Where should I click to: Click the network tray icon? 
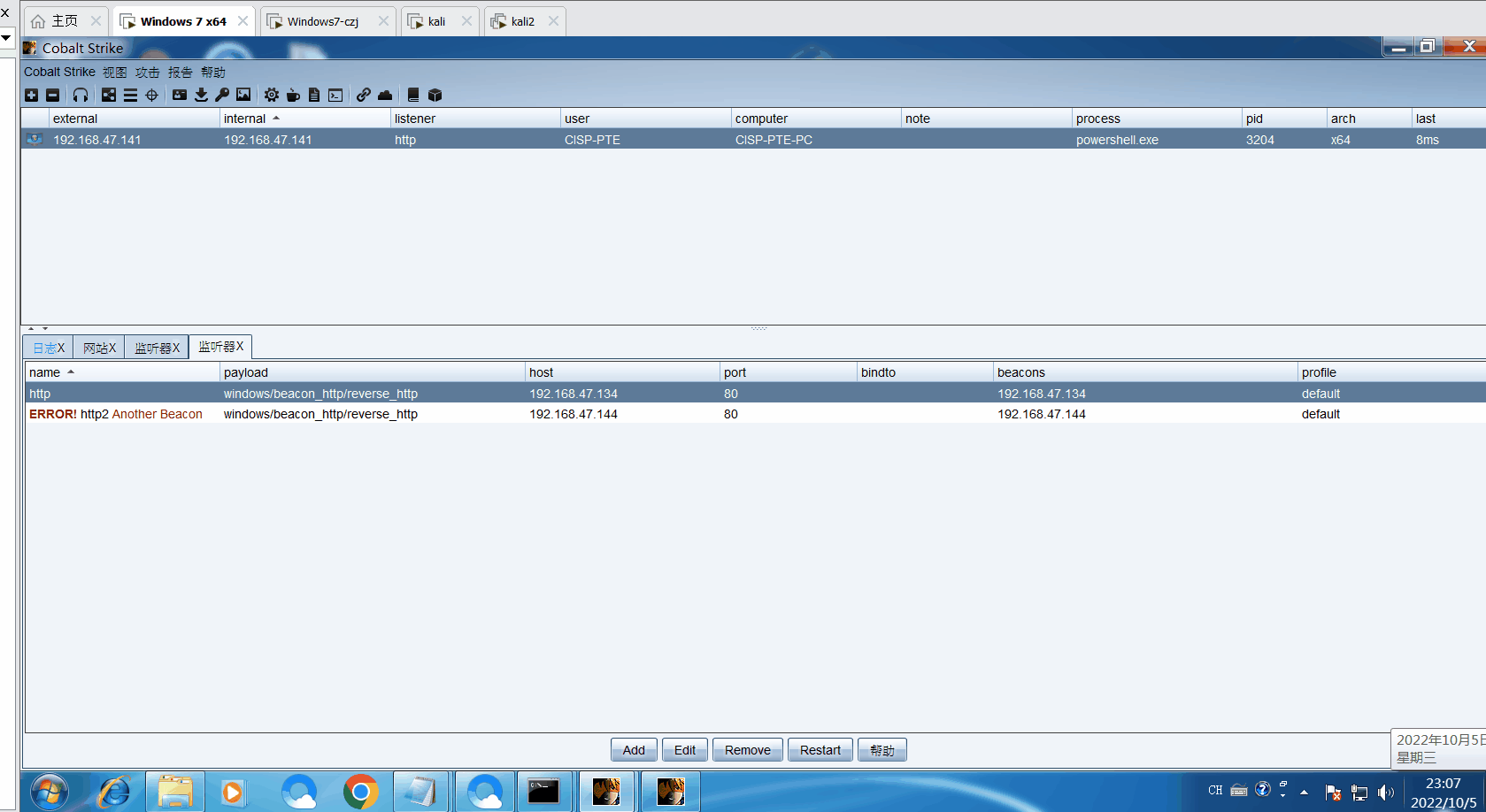point(1359,793)
